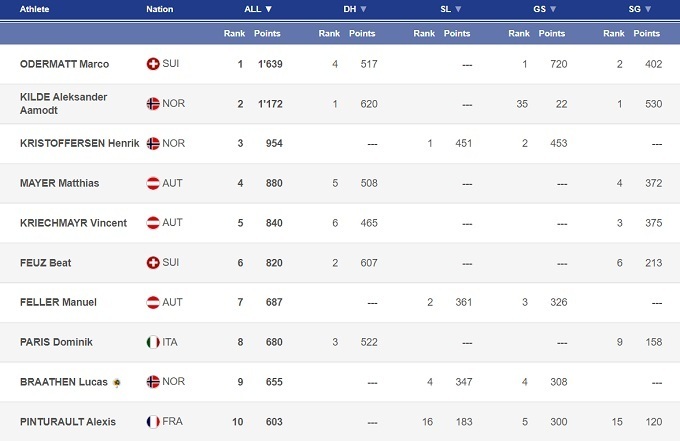Click the Norway flag next to Kilde

click(153, 103)
